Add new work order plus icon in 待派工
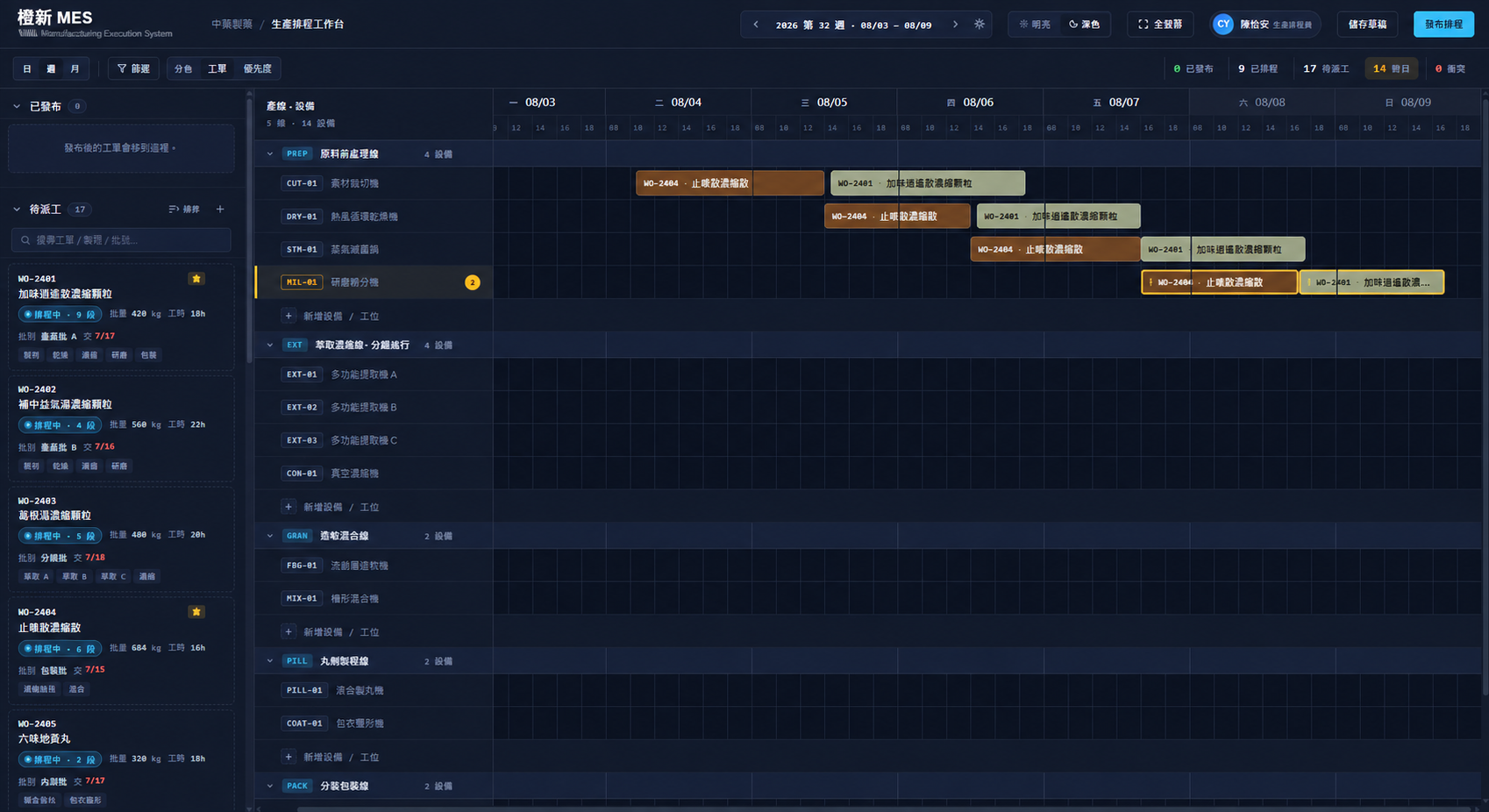 coord(220,210)
